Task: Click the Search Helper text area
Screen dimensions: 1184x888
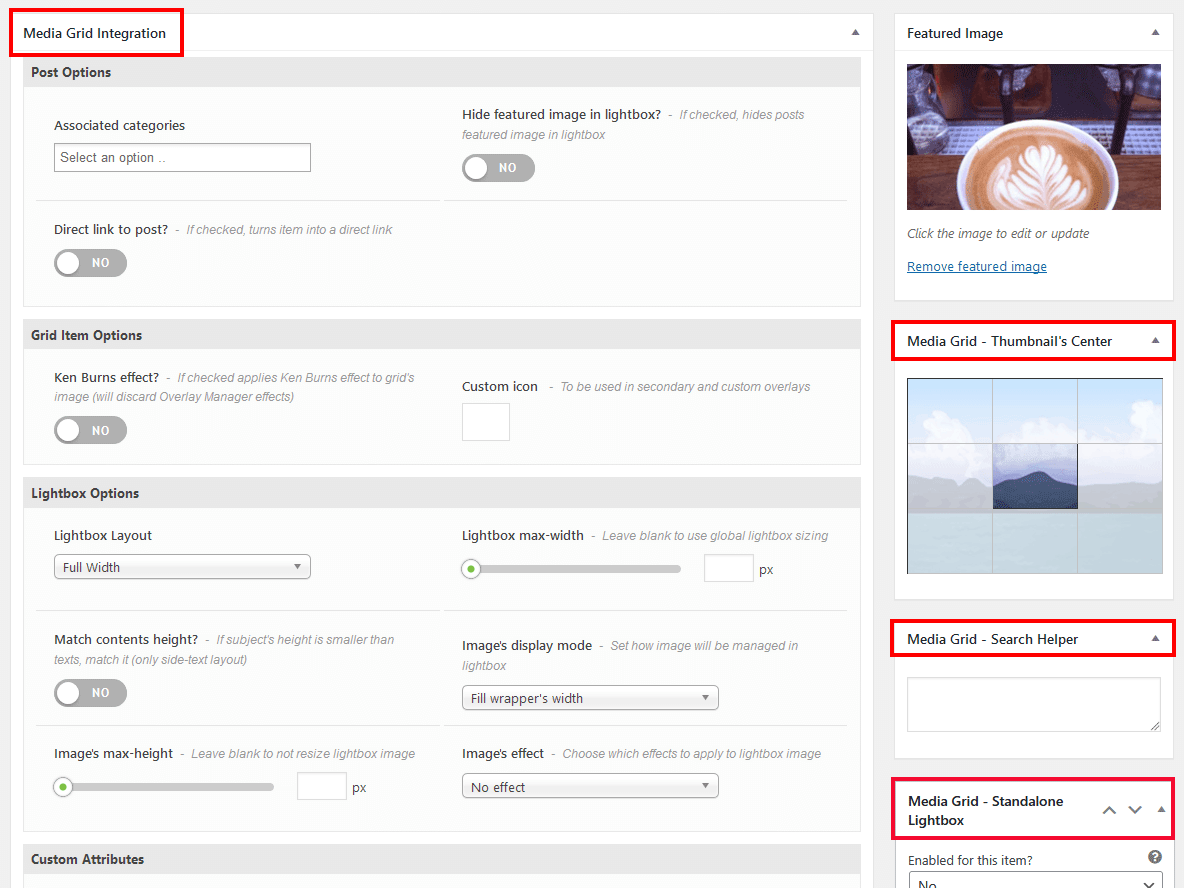Action: point(1033,704)
